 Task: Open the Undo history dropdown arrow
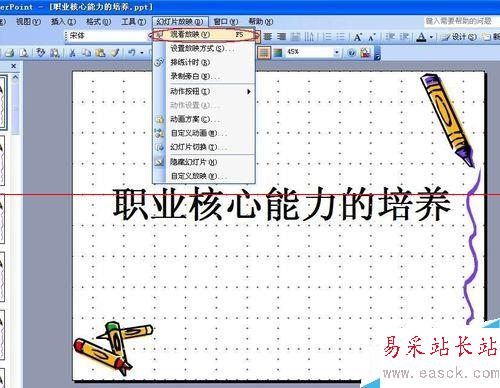[142, 53]
